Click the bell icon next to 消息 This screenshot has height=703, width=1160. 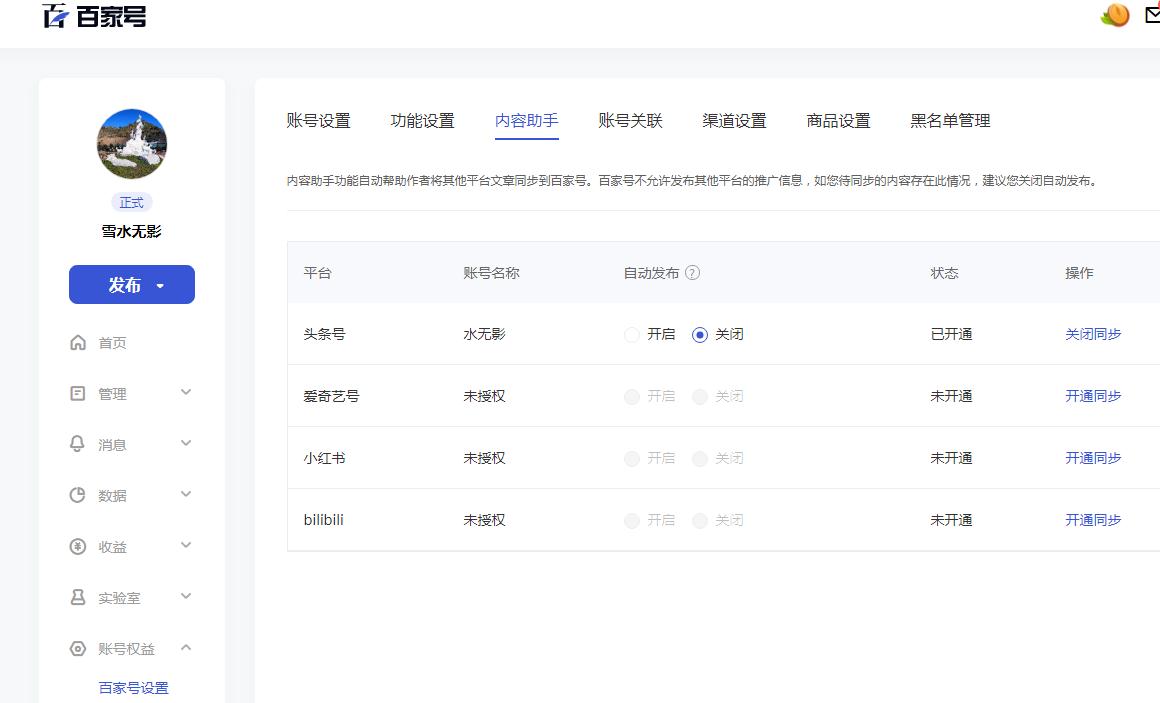(x=78, y=444)
